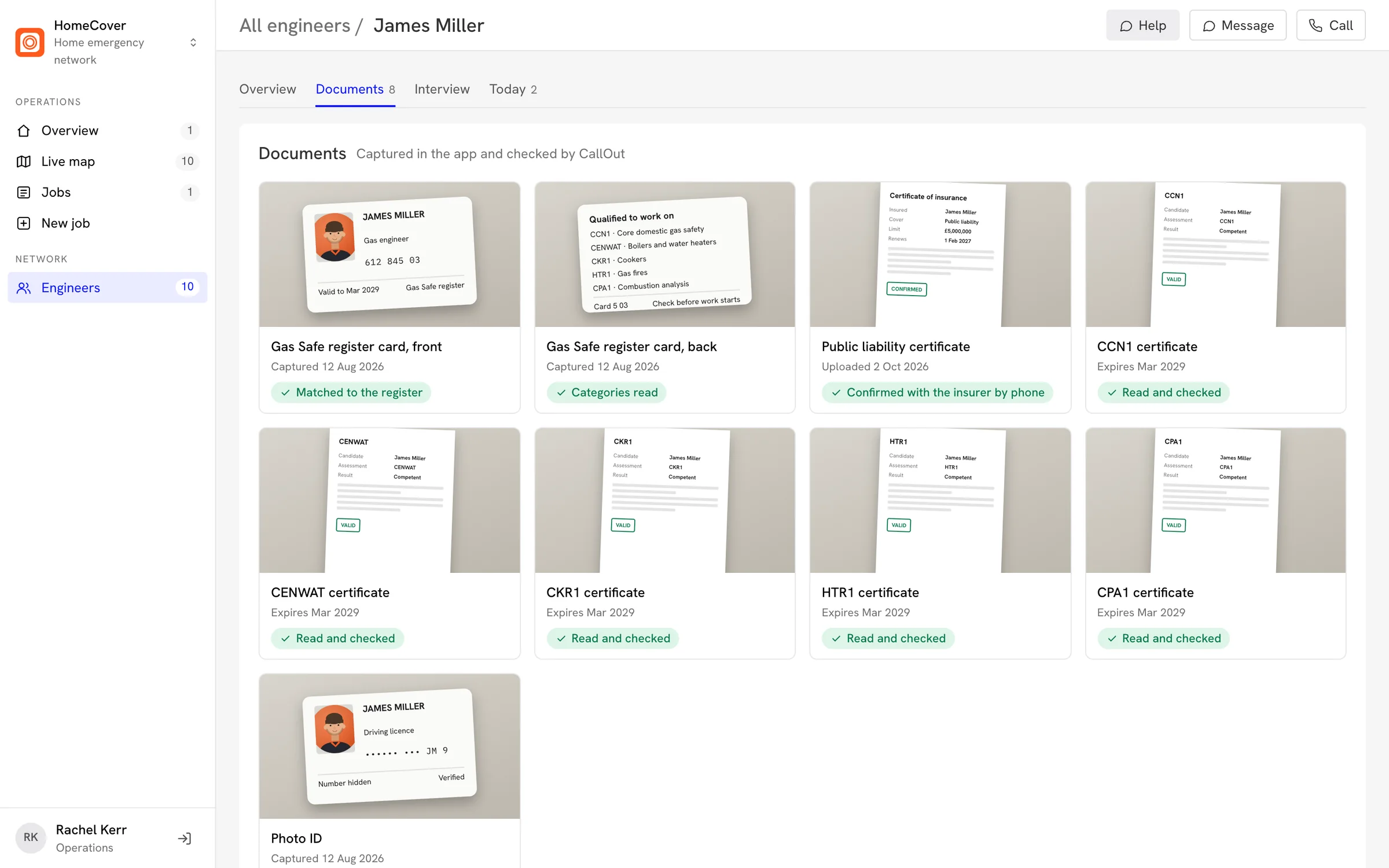1389x868 pixels.
Task: Click the sign-out arrow icon next to Rachel Kerr
Action: point(185,838)
